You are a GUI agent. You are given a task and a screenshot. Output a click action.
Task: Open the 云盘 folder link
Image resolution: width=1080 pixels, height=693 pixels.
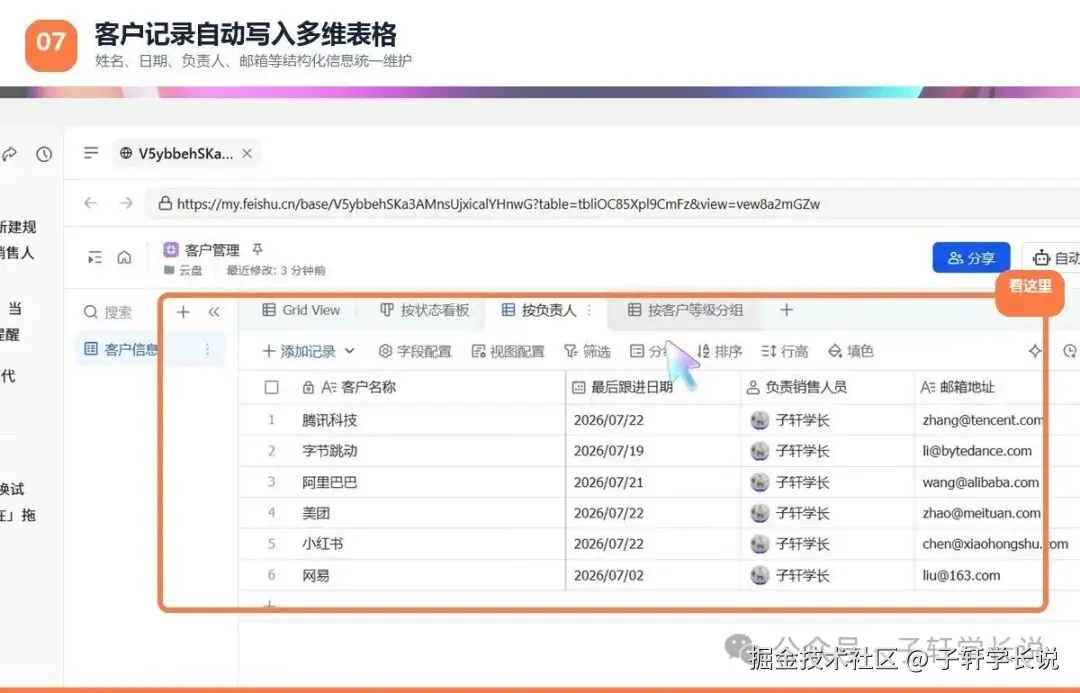[183, 270]
